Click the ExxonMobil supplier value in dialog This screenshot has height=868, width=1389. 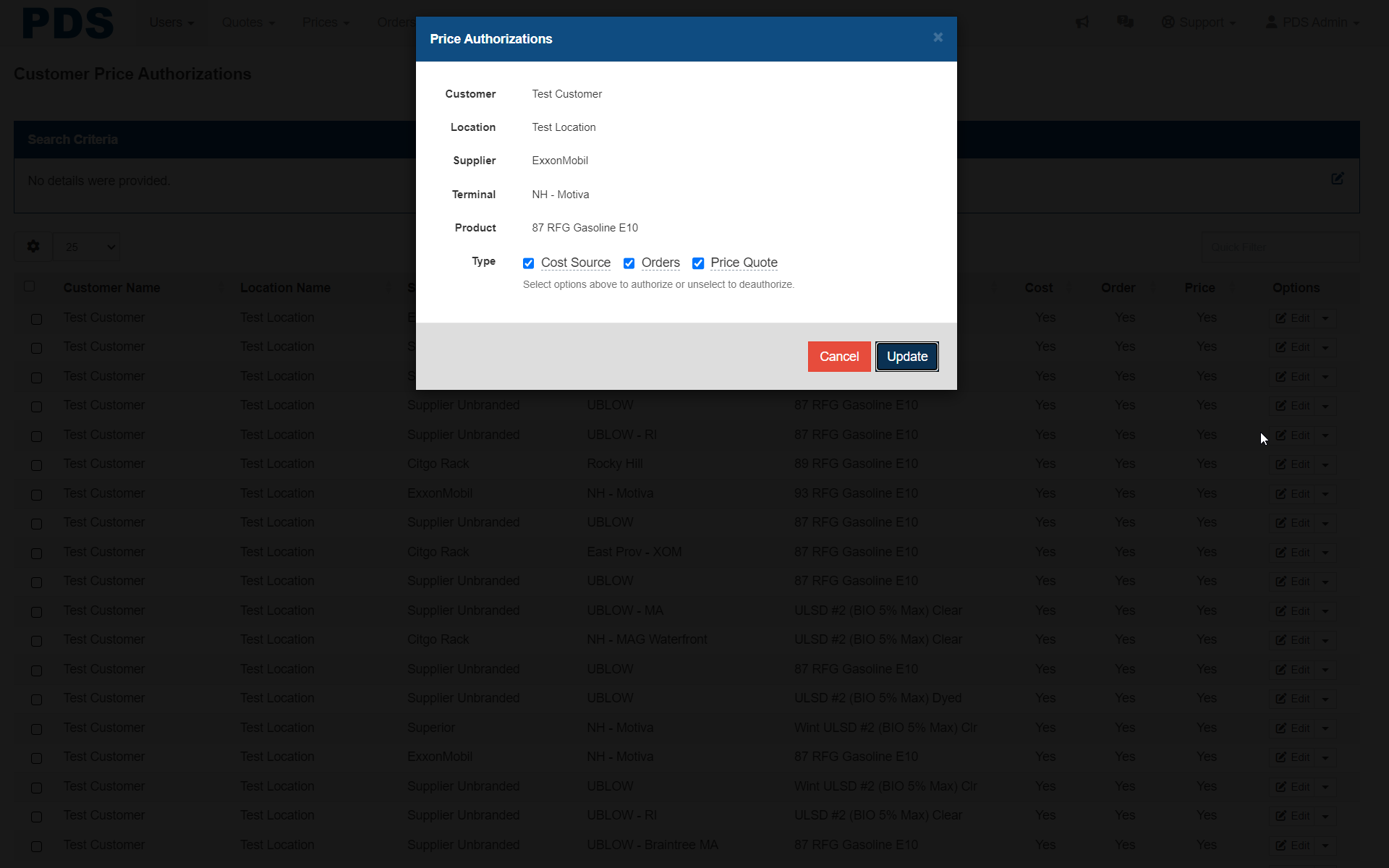coord(560,161)
